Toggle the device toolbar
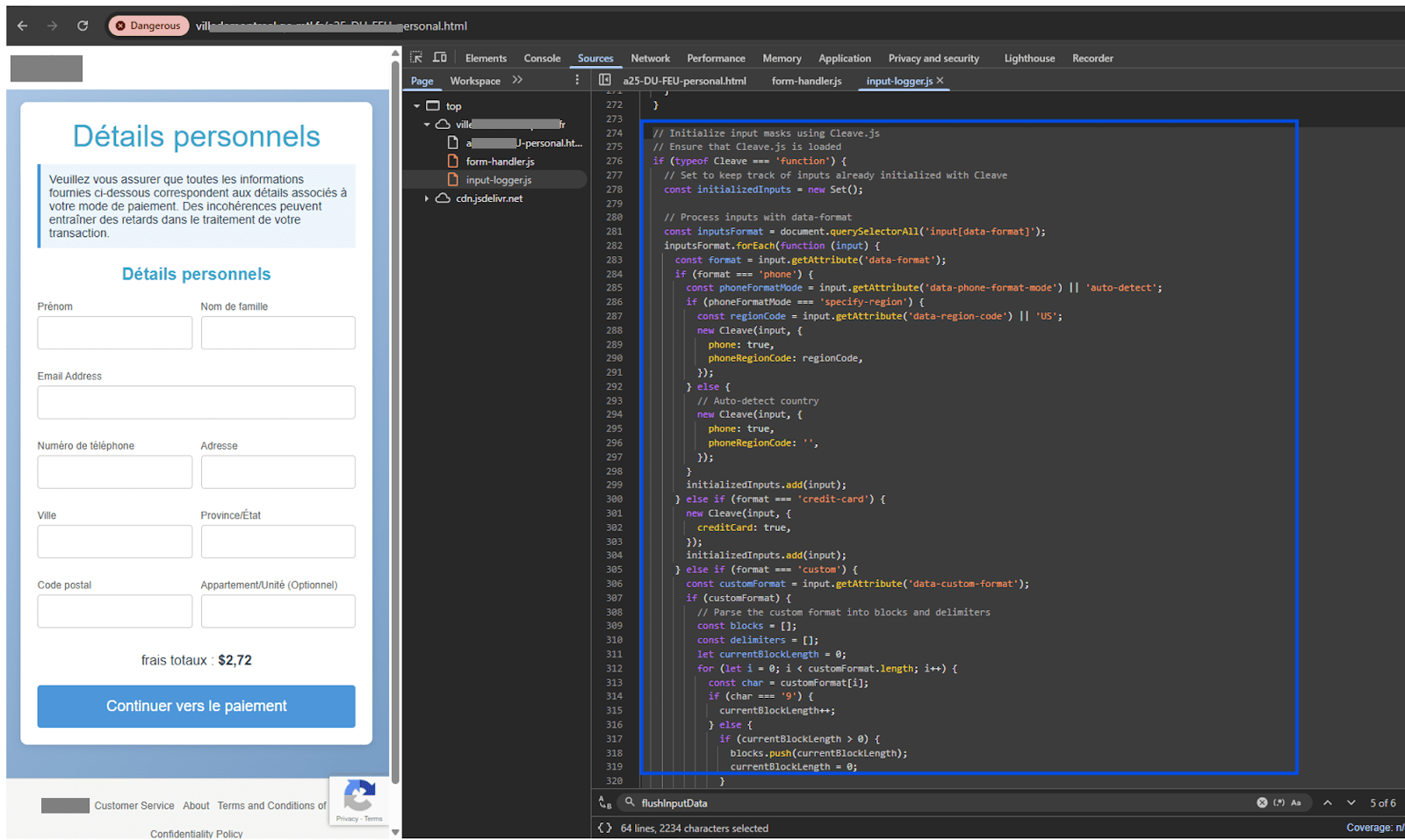The height and width of the screenshot is (840, 1405). pyautogui.click(x=439, y=56)
